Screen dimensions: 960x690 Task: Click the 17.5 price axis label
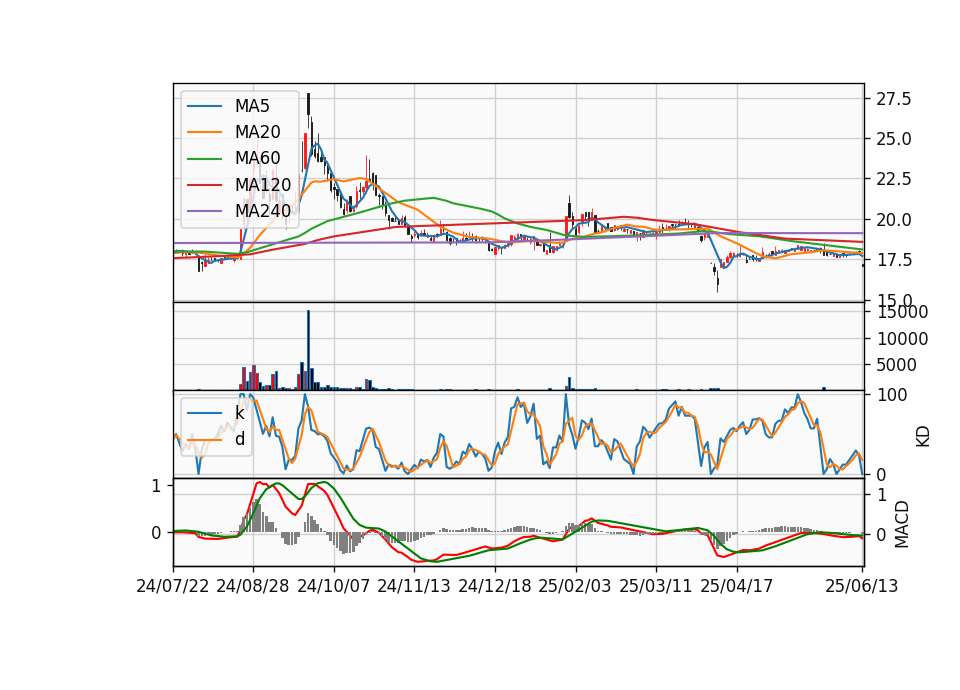(894, 260)
